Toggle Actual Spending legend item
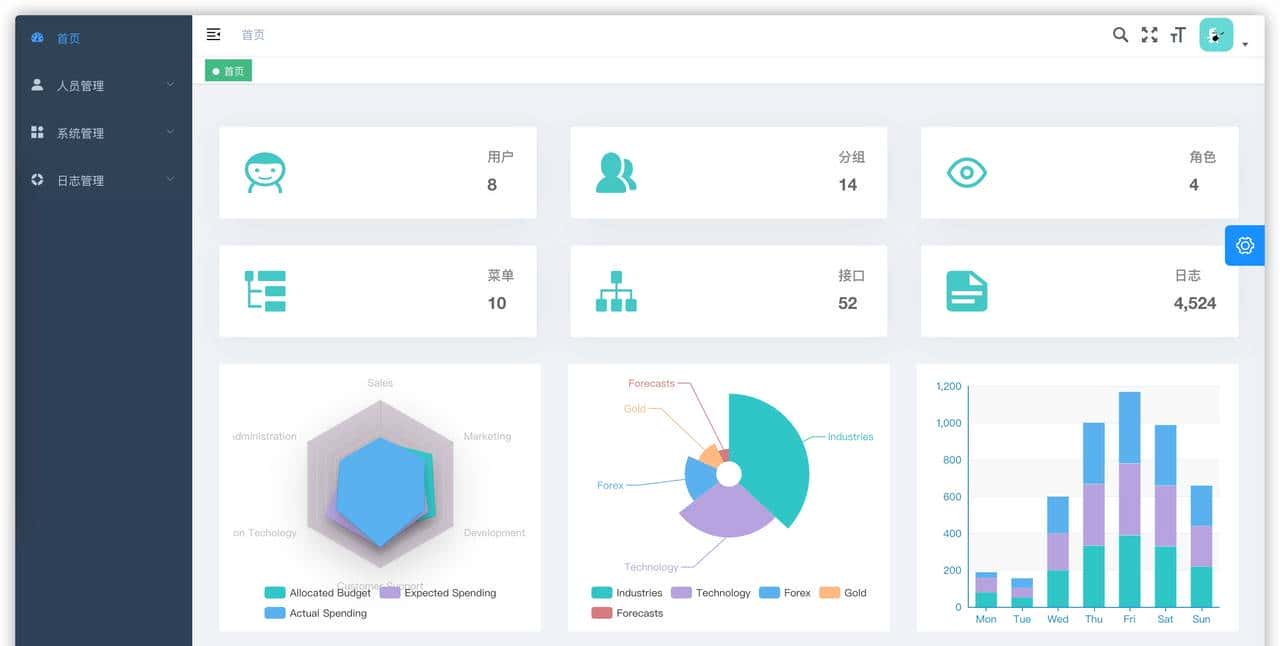This screenshot has height=646, width=1280. coord(316,613)
